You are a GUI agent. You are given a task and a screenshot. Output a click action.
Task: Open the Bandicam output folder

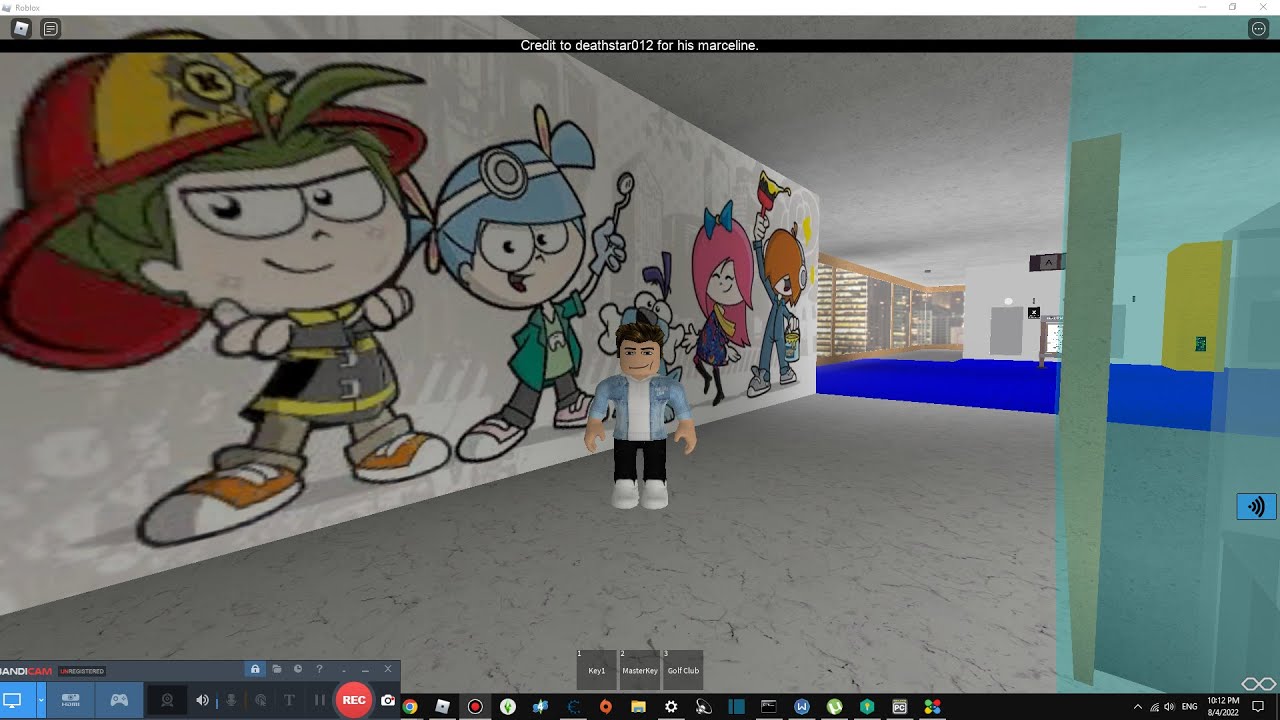click(x=277, y=669)
